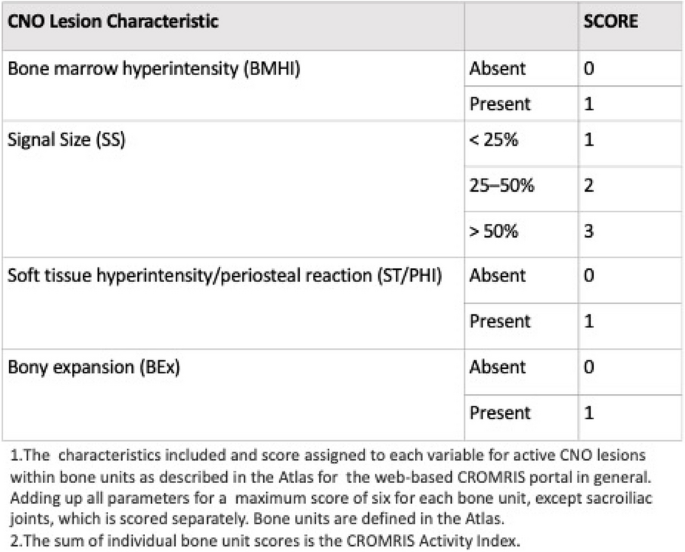Click Absent in the BMHI row
Screen dimensions: 685x552
[497, 67]
